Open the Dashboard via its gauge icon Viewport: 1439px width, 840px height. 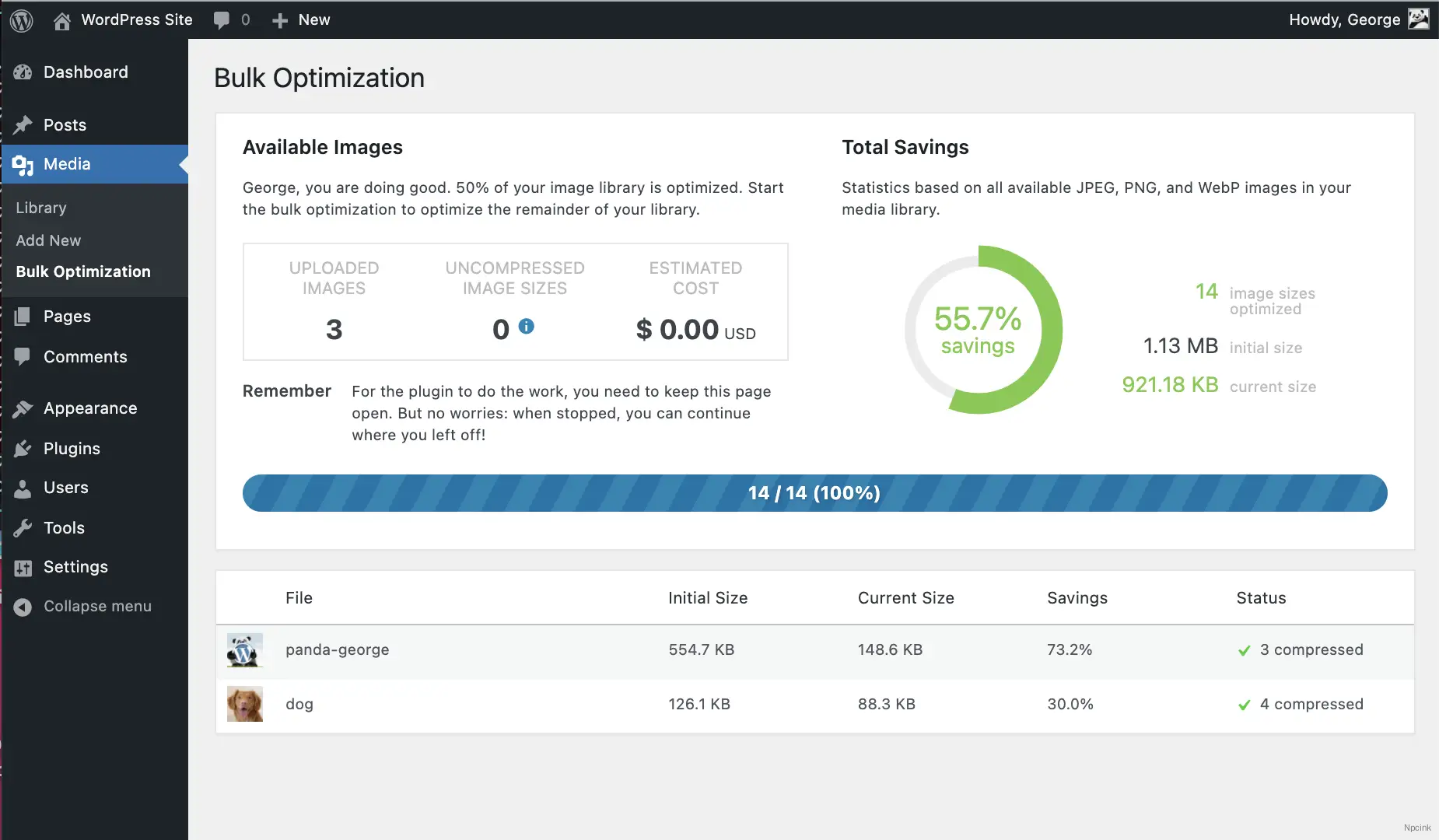coord(23,72)
